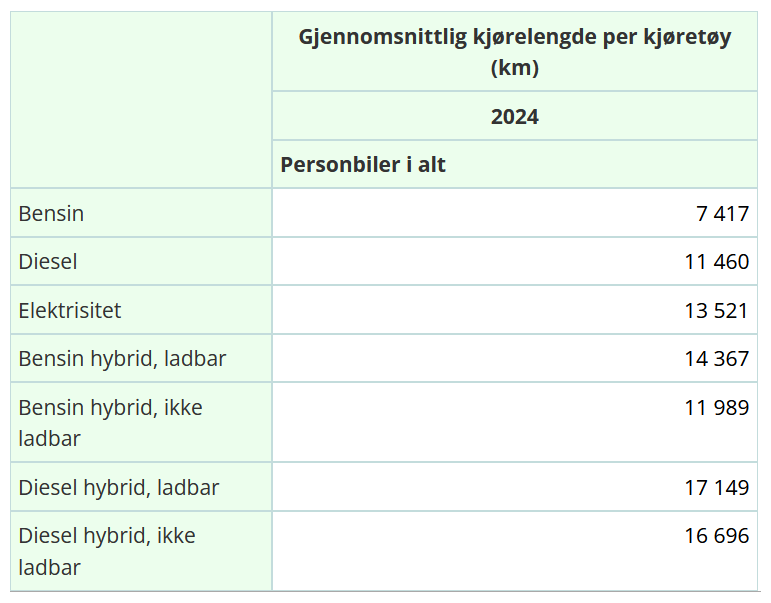Select the Bensin row label
This screenshot has height=603, width=771.
(52, 214)
